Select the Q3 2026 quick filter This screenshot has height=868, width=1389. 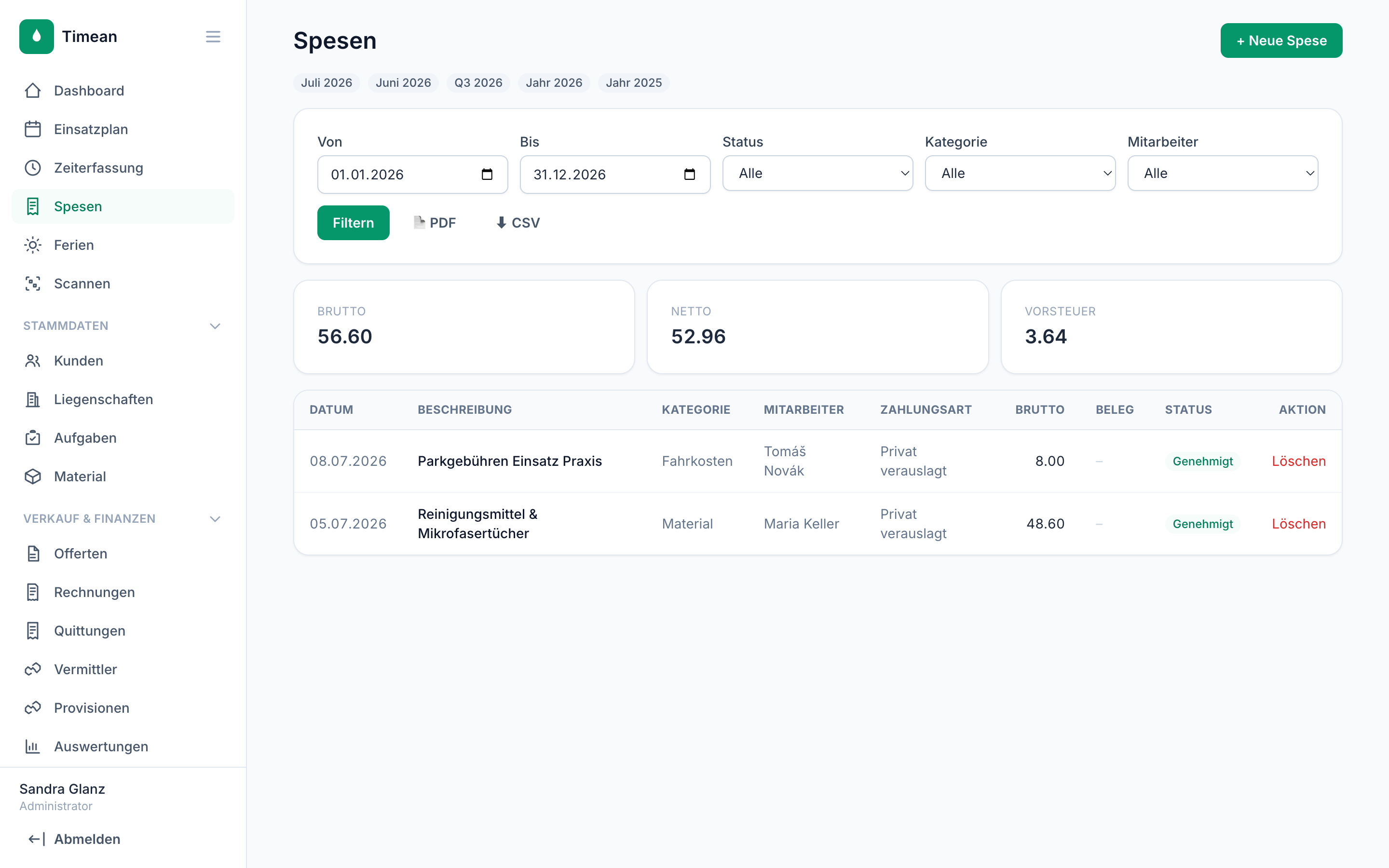click(x=478, y=82)
